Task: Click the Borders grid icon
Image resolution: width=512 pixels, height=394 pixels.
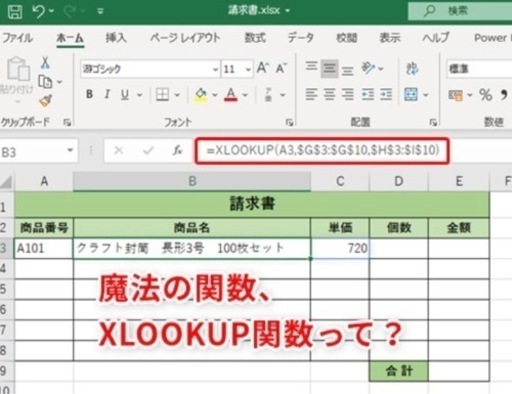Action: click(162, 95)
